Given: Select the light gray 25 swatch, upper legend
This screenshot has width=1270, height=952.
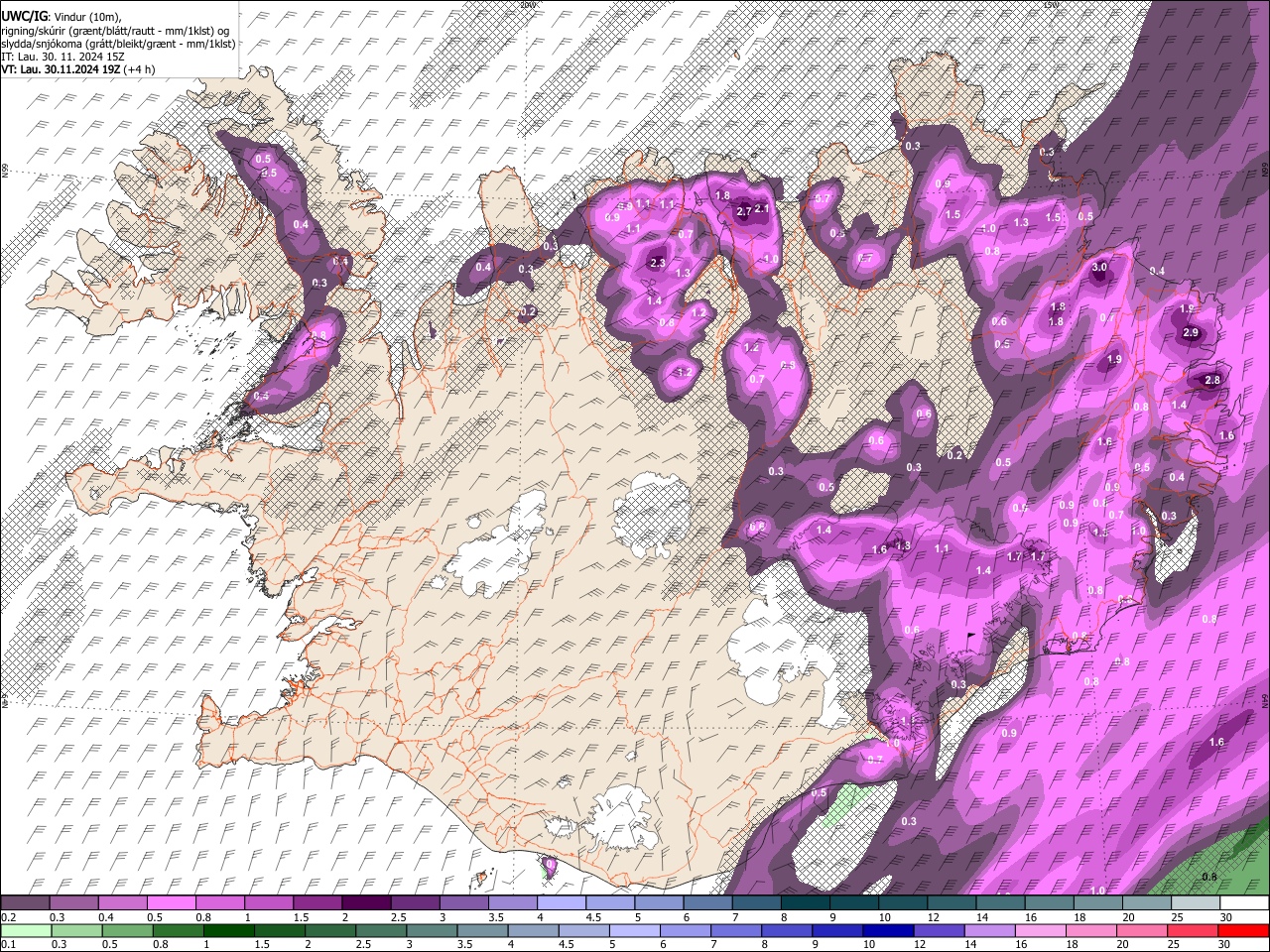Looking at the screenshot, I should pos(1195,902).
